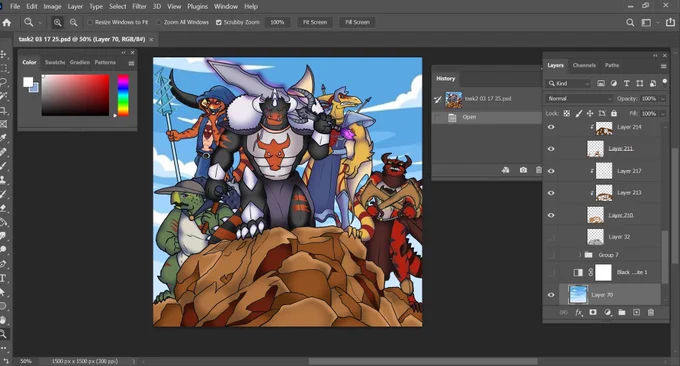Open workspace switcher dropdown arrow at top right
The width and height of the screenshot is (680, 366).
tap(658, 23)
